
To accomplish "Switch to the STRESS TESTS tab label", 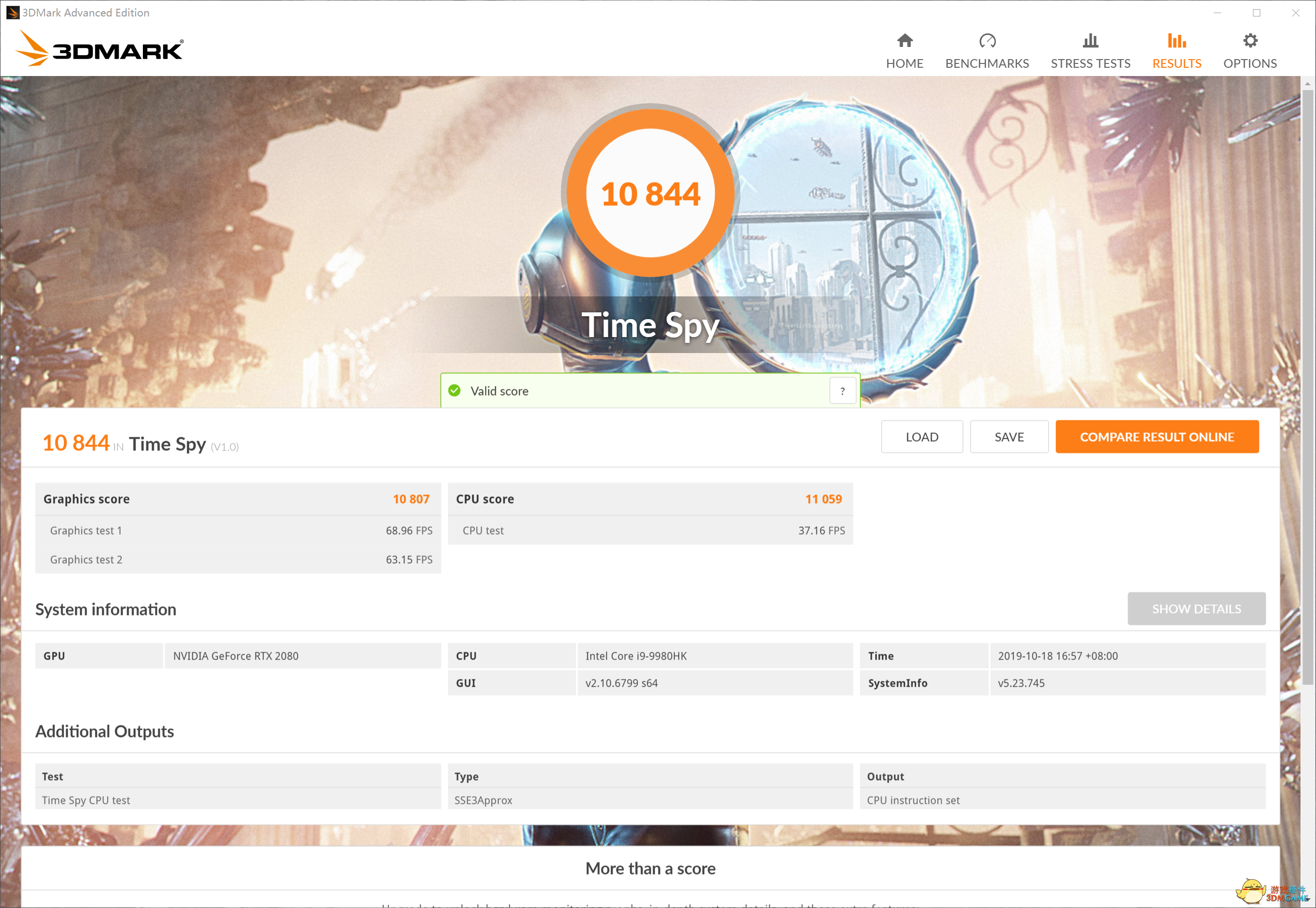I will click(x=1090, y=63).
